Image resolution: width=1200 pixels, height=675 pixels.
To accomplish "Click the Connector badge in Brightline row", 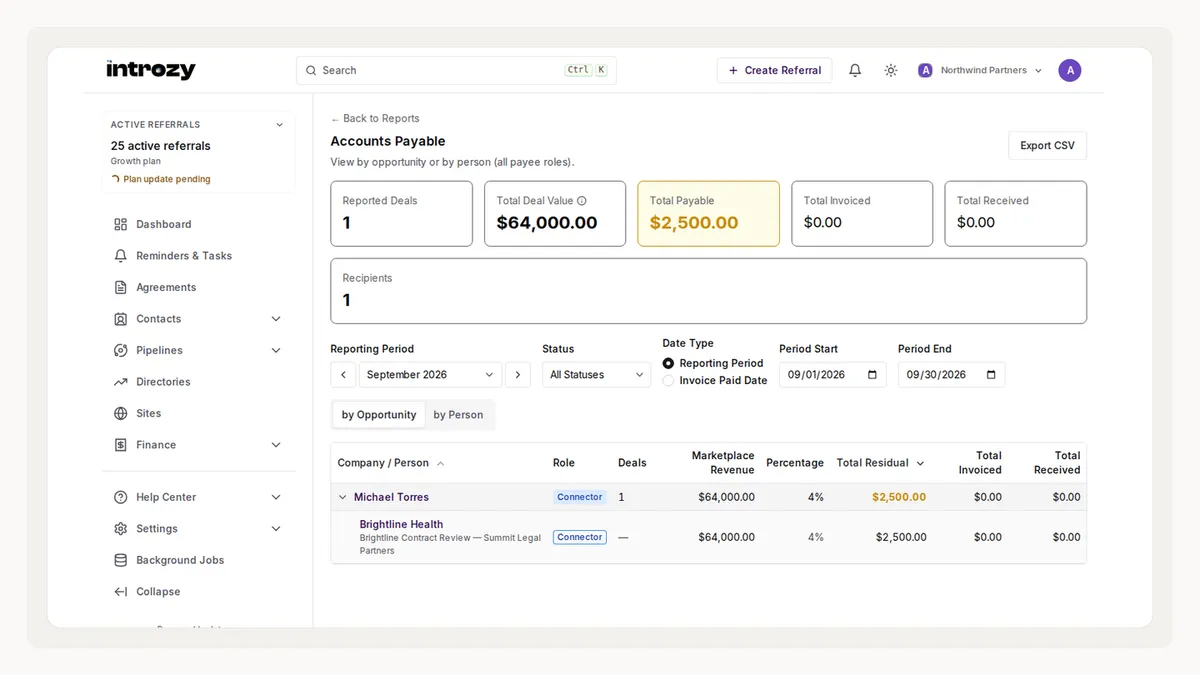I will pyautogui.click(x=580, y=537).
